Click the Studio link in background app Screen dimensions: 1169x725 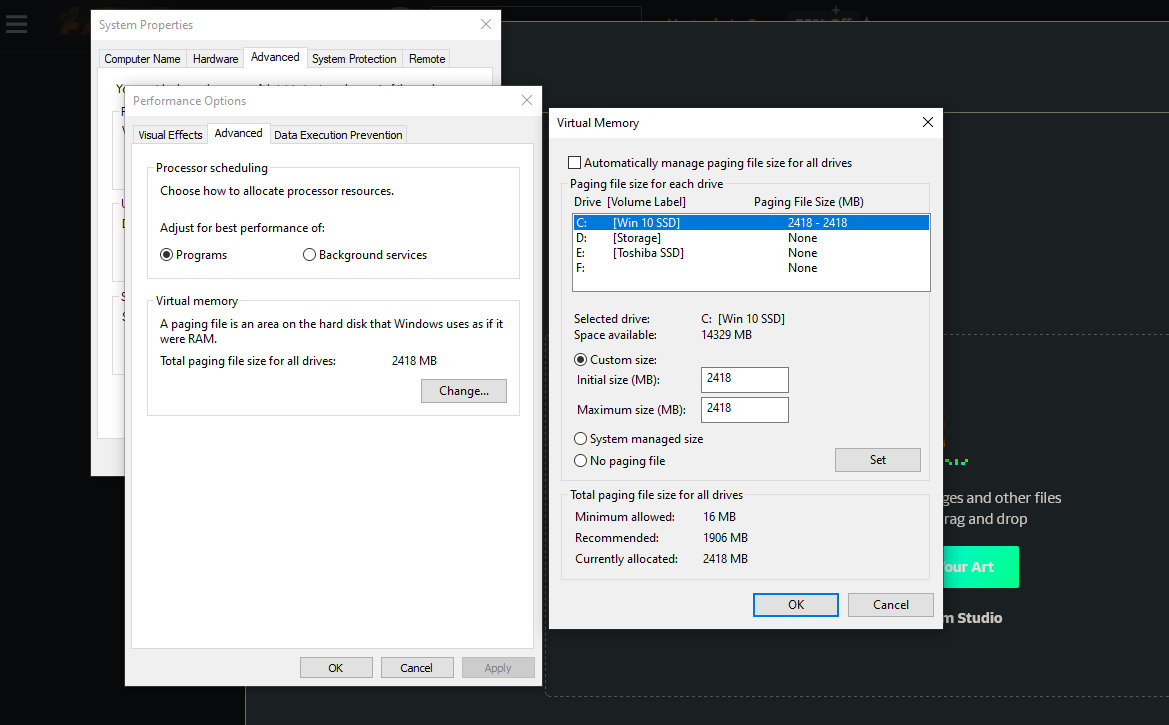pyautogui.click(x=973, y=618)
